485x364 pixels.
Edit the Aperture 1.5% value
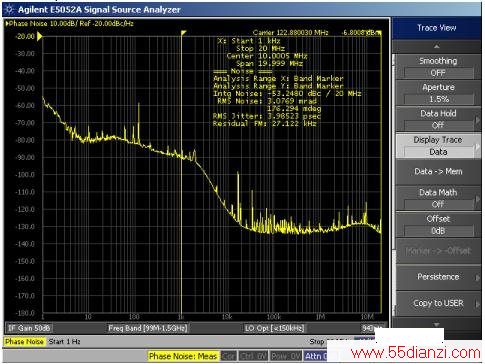tap(439, 99)
